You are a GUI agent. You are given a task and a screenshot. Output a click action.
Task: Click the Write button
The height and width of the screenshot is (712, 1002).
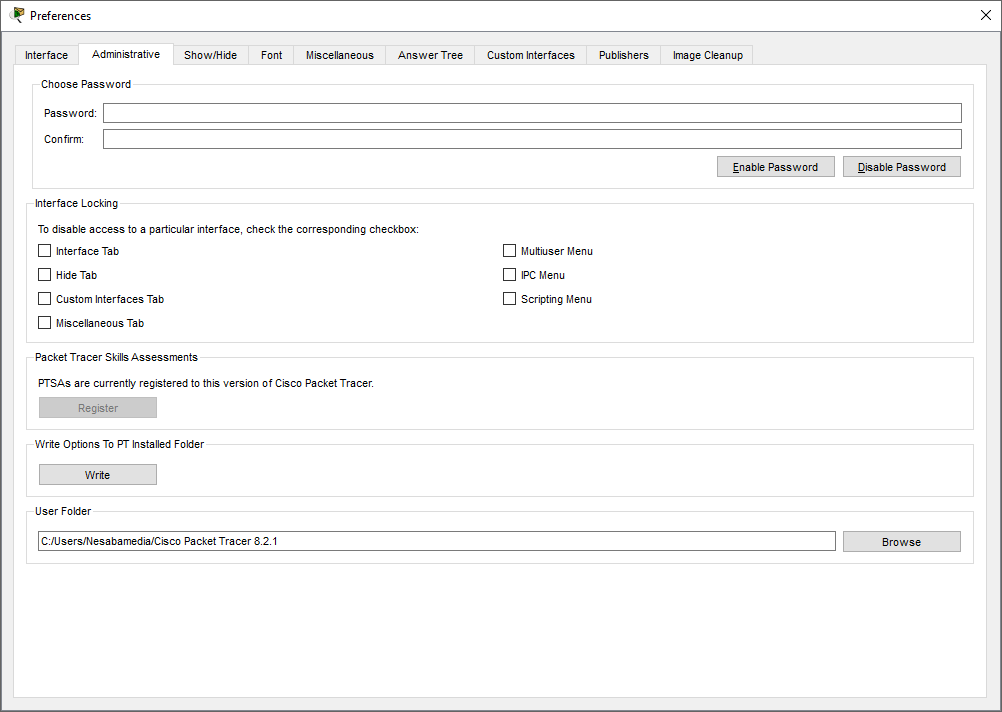coord(98,475)
